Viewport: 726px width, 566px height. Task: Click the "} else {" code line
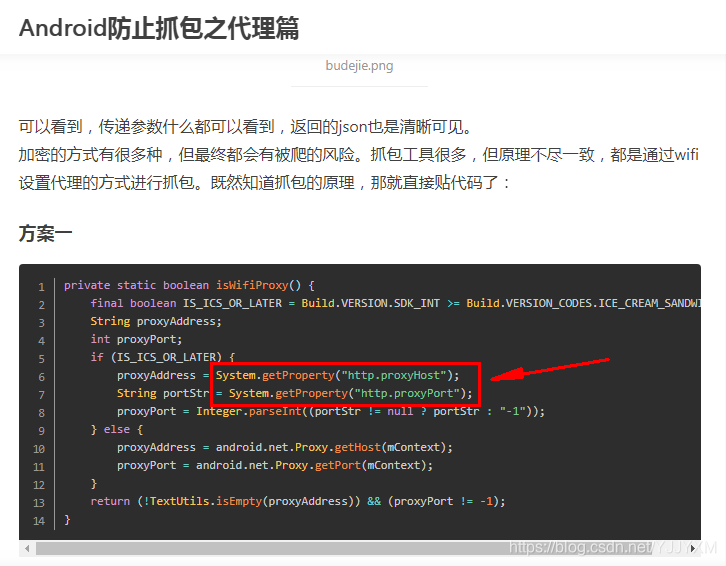pos(117,429)
